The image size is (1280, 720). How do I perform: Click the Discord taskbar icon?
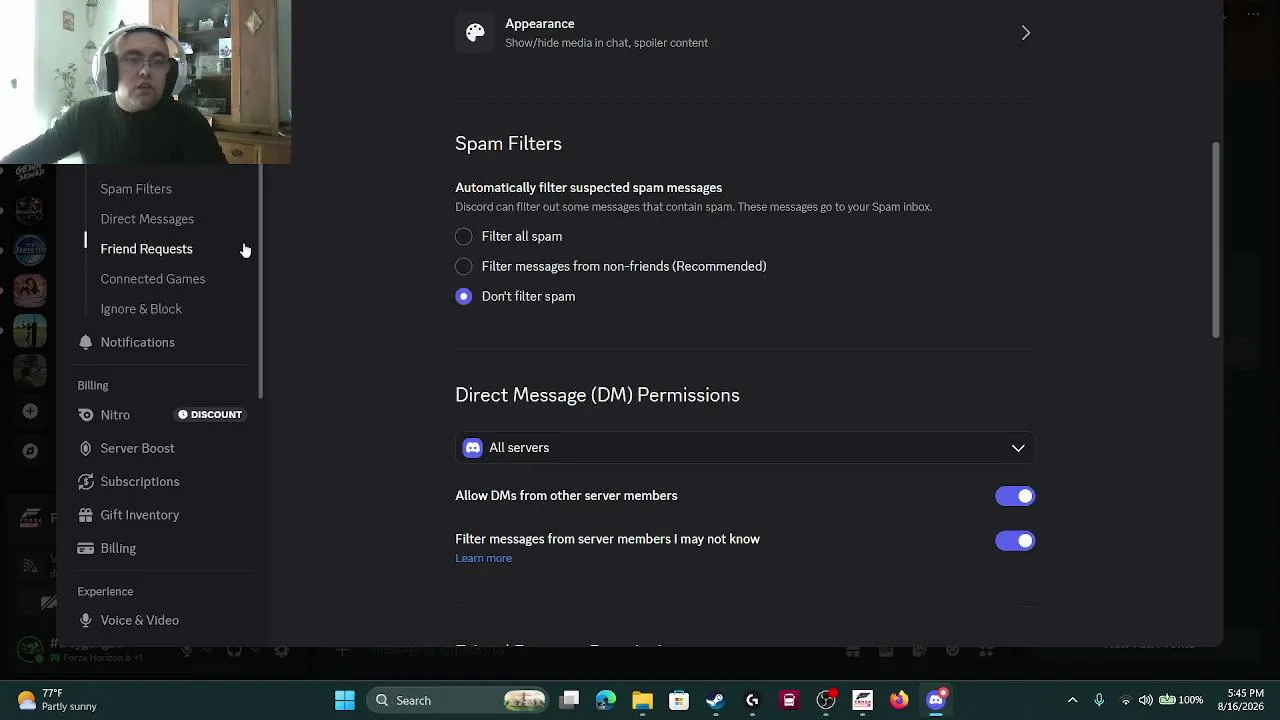[936, 700]
